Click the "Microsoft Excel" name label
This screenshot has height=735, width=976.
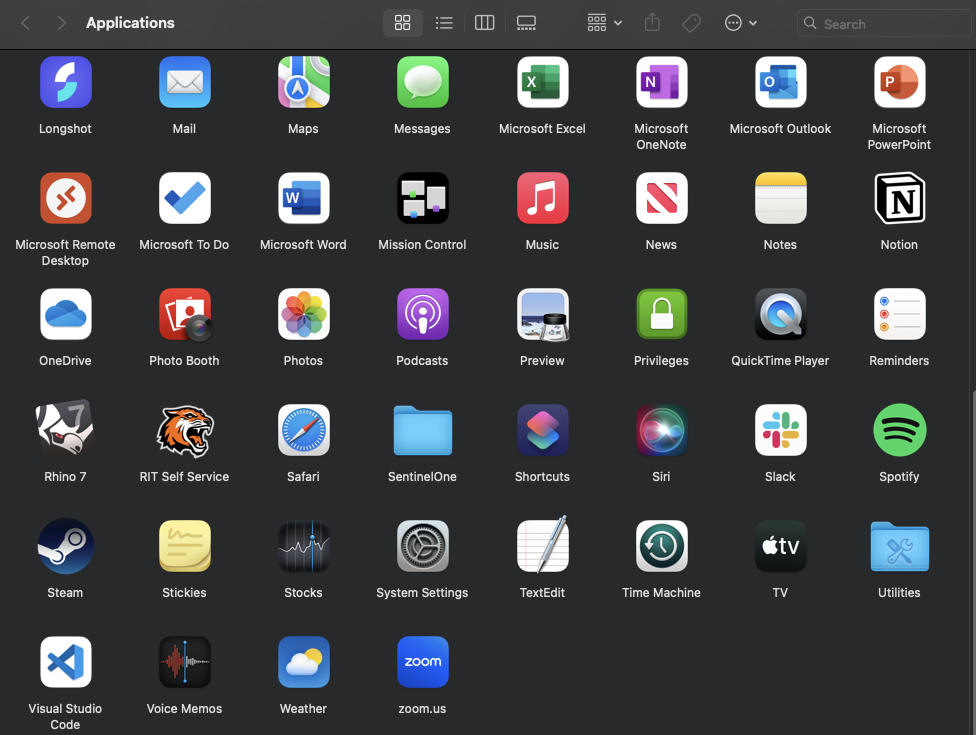pyautogui.click(x=542, y=129)
